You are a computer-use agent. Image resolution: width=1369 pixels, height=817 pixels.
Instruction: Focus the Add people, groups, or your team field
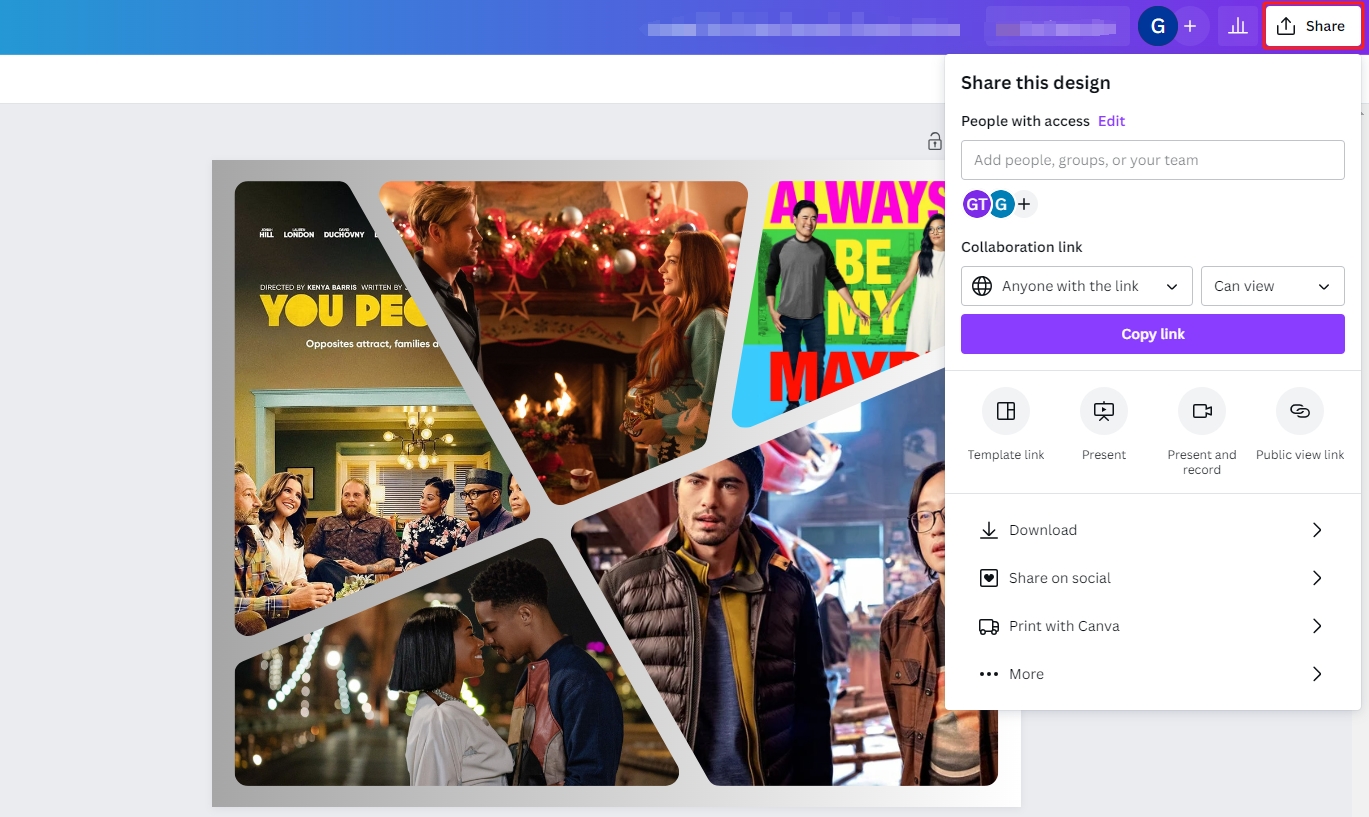point(1152,160)
